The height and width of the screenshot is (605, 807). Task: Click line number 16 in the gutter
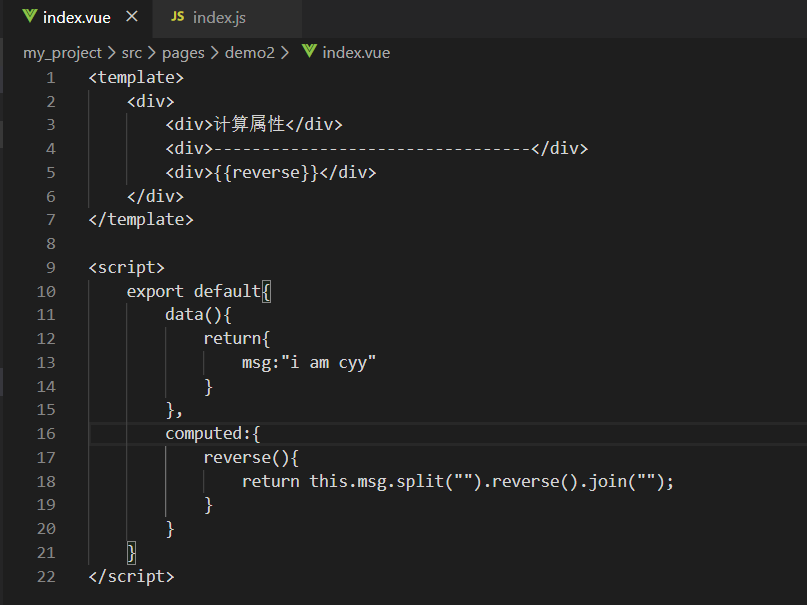[45, 433]
